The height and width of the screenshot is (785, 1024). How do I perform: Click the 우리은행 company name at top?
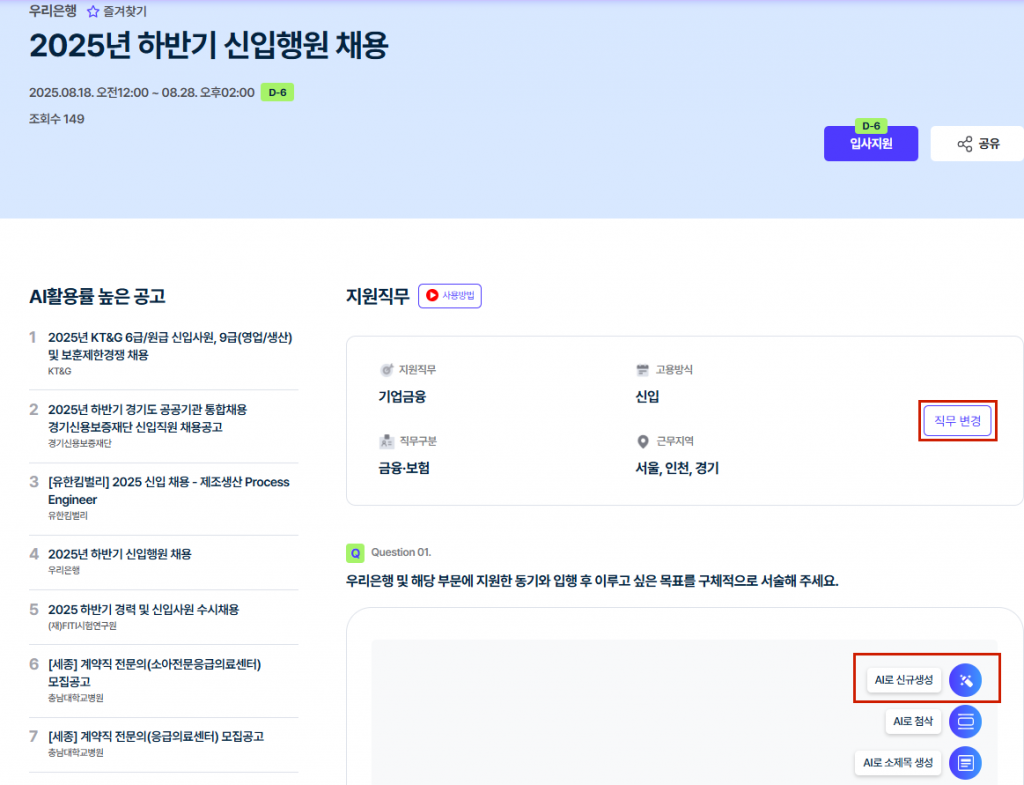pos(52,11)
